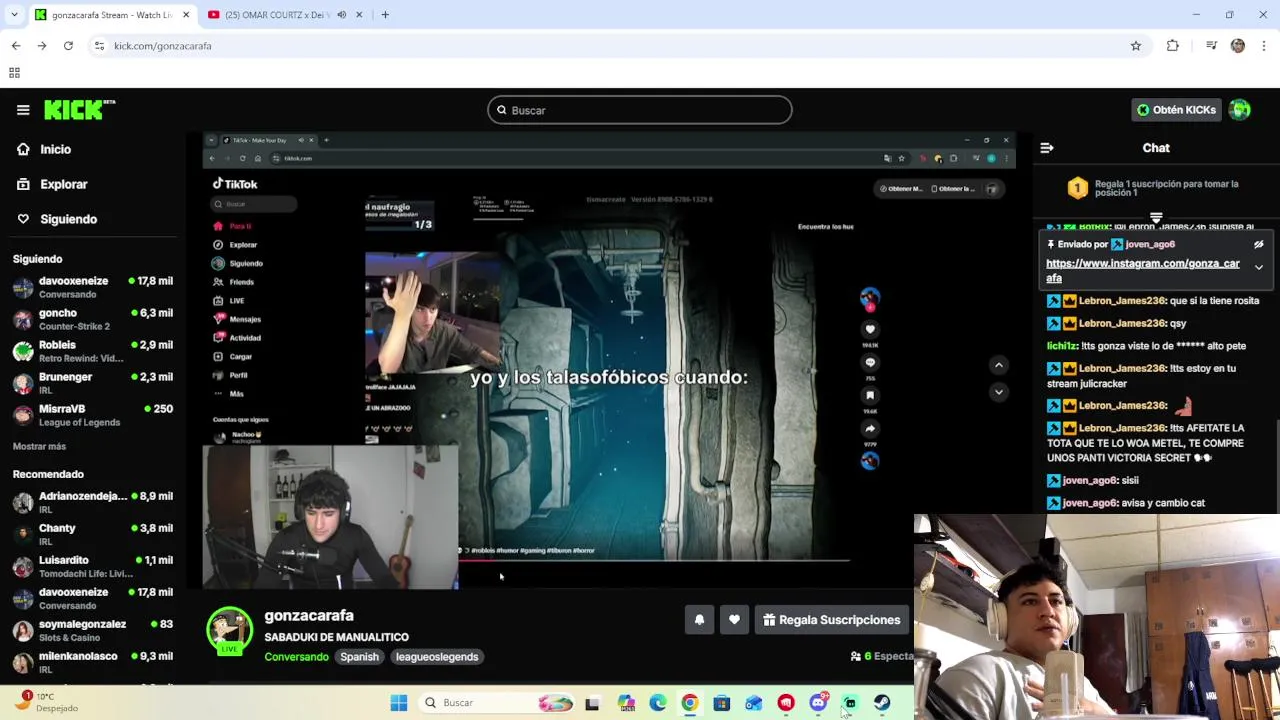The height and width of the screenshot is (720, 1280).
Task: Click Regala Suscripciones button
Action: (832, 620)
